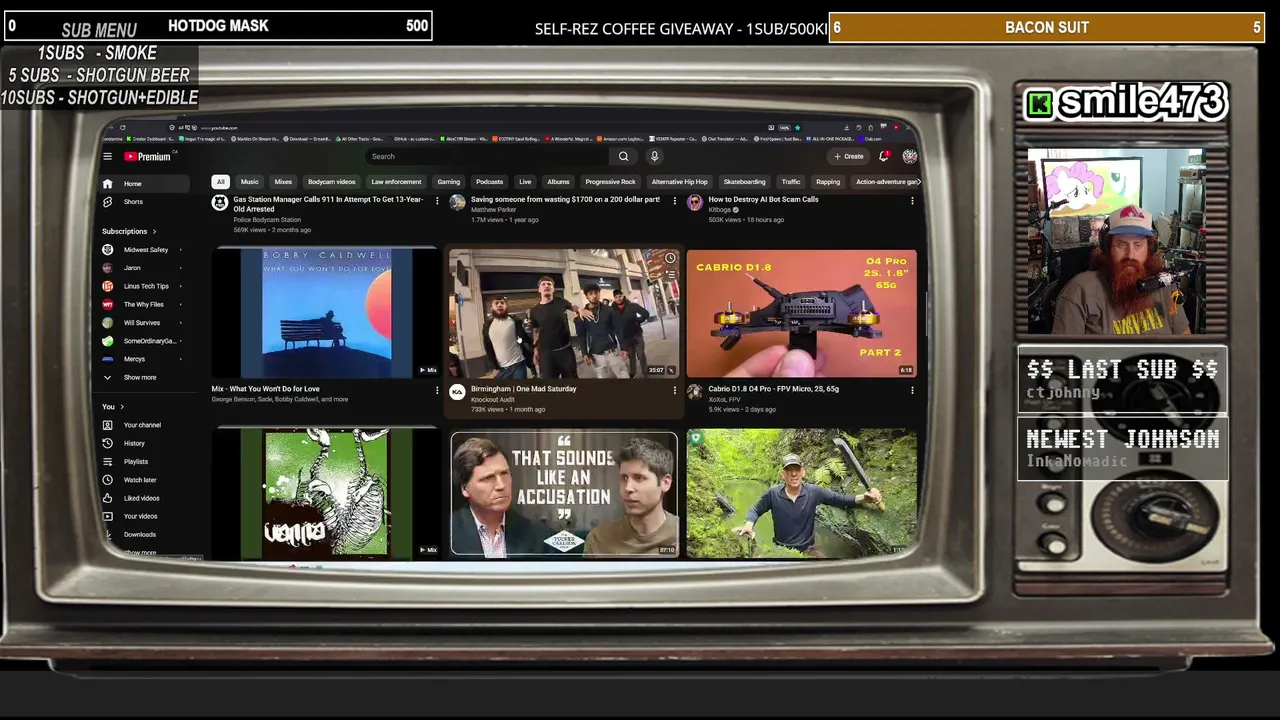
Task: Select the Gaming filter chip
Action: (x=448, y=182)
